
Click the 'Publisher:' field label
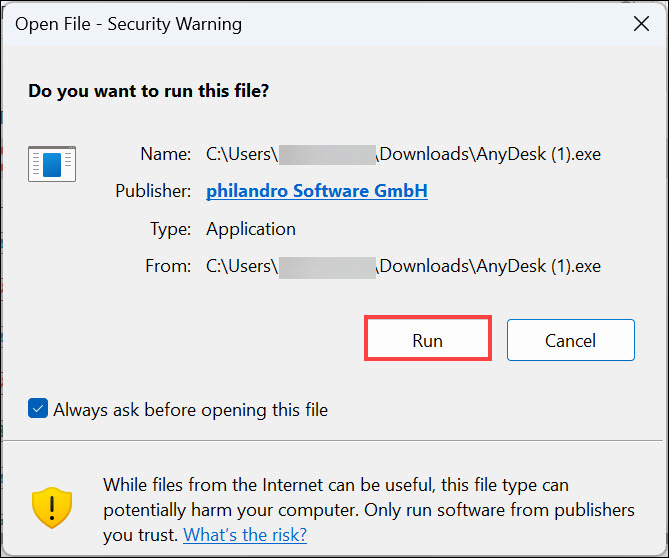pyautogui.click(x=153, y=190)
